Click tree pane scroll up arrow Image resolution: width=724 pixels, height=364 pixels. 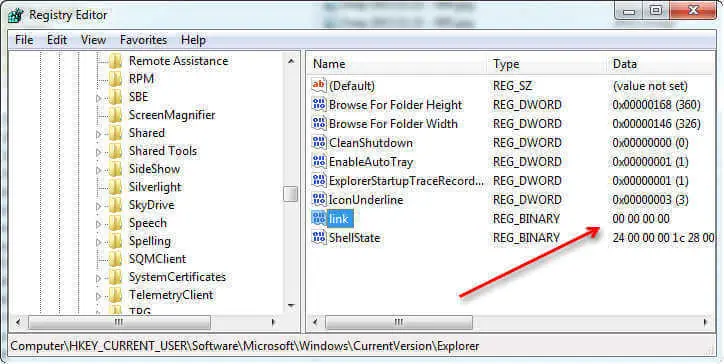pyautogui.click(x=290, y=61)
